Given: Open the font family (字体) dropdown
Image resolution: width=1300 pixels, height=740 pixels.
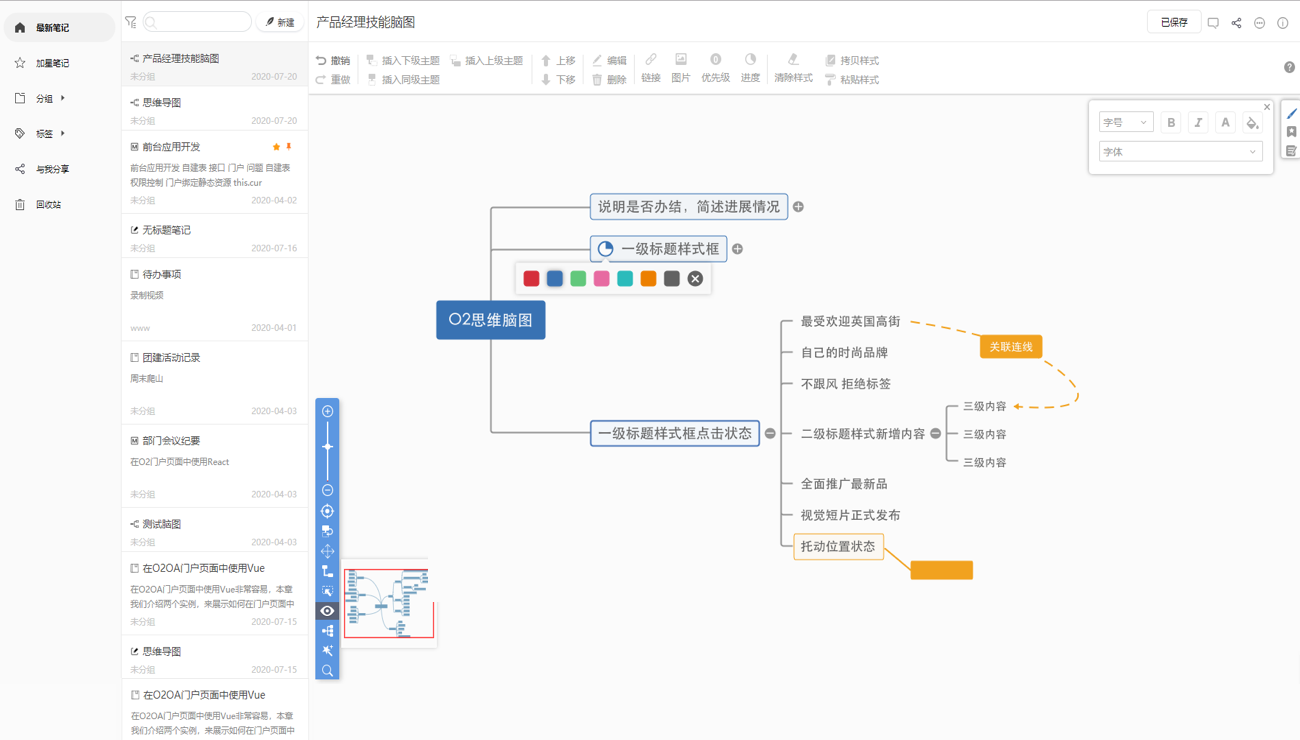Looking at the screenshot, I should pos(1180,152).
